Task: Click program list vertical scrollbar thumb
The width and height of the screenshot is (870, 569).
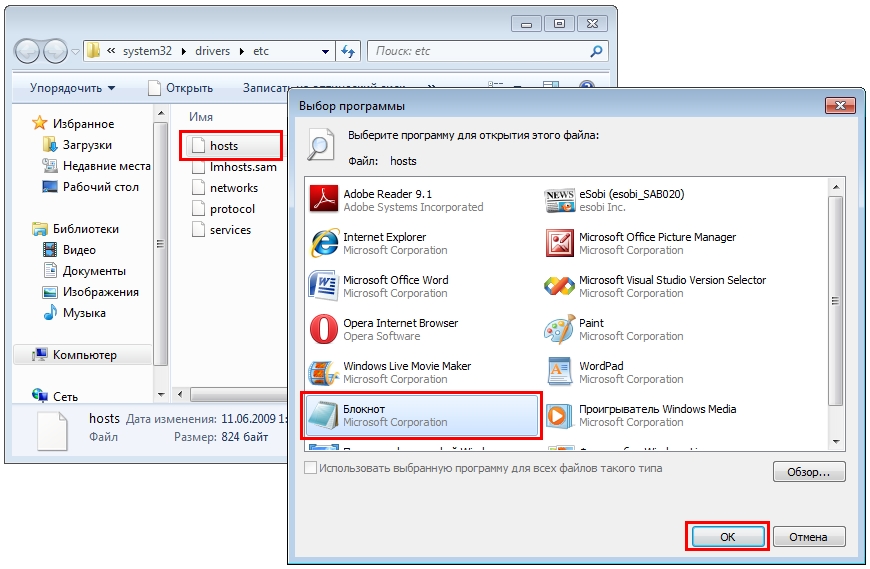Action: 836,301
